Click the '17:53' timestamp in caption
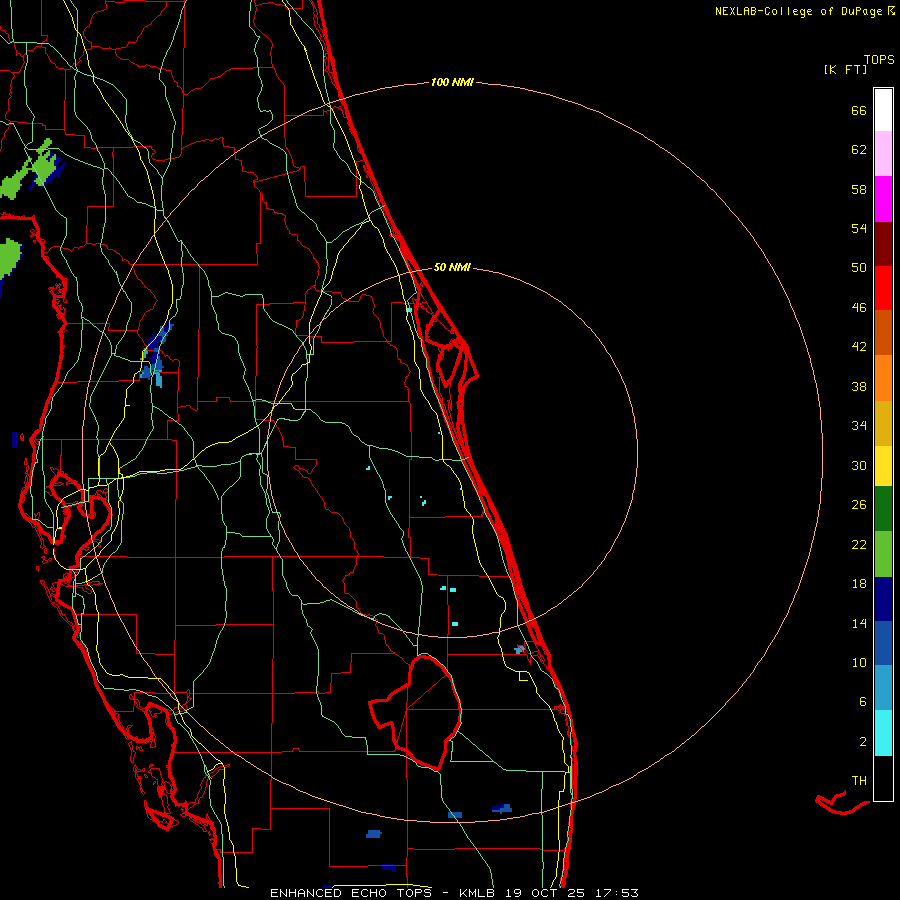 [617, 893]
